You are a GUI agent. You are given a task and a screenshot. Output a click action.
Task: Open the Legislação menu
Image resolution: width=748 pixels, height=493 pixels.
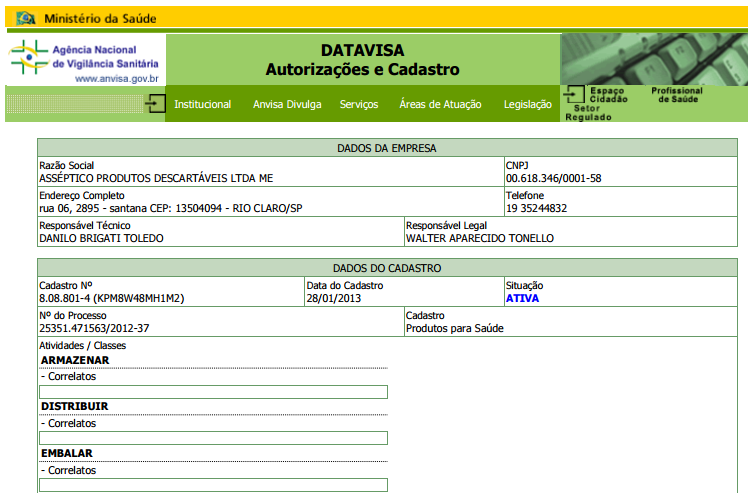pyautogui.click(x=528, y=104)
